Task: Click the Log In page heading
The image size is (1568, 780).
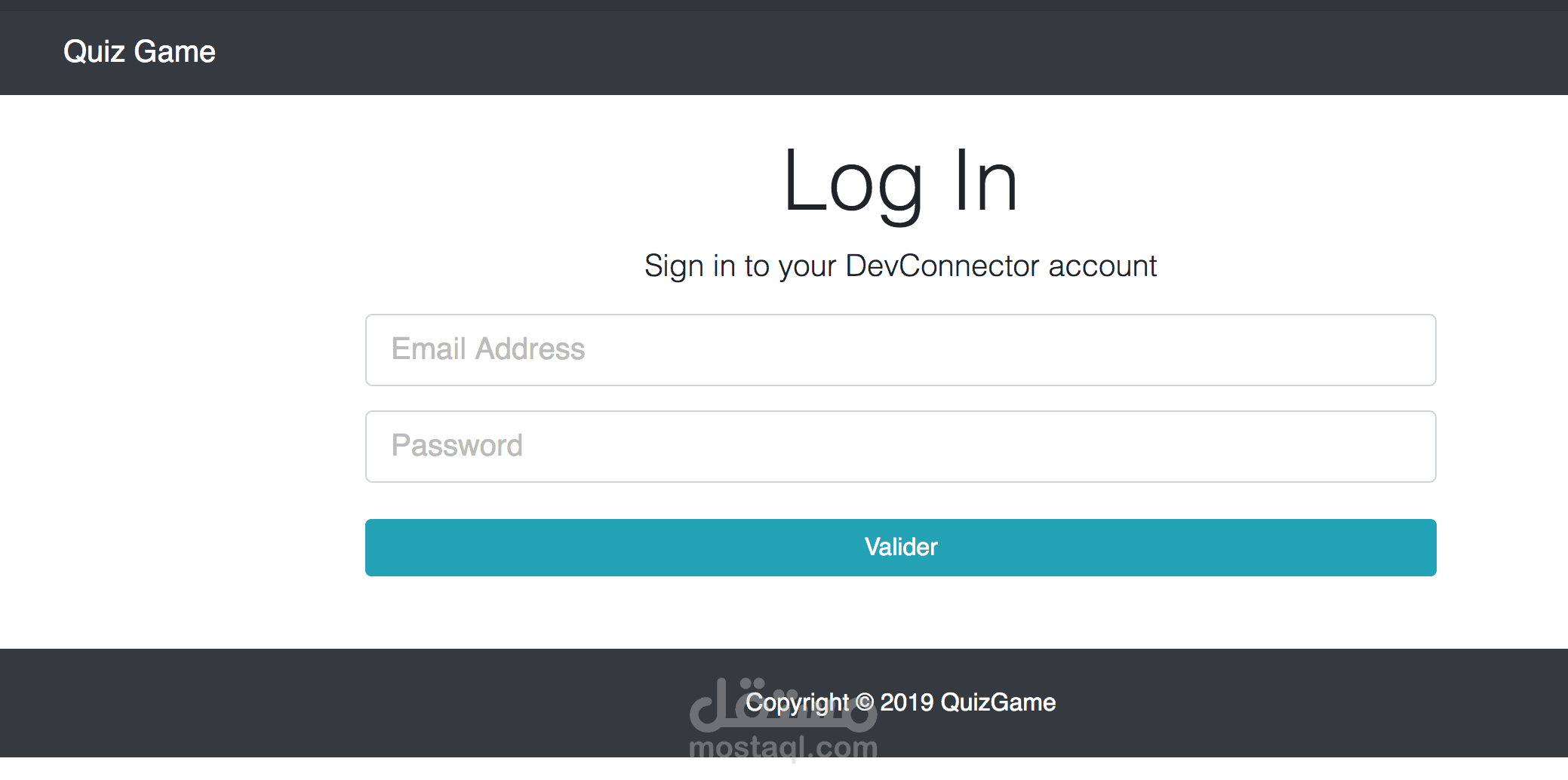Action: [900, 182]
